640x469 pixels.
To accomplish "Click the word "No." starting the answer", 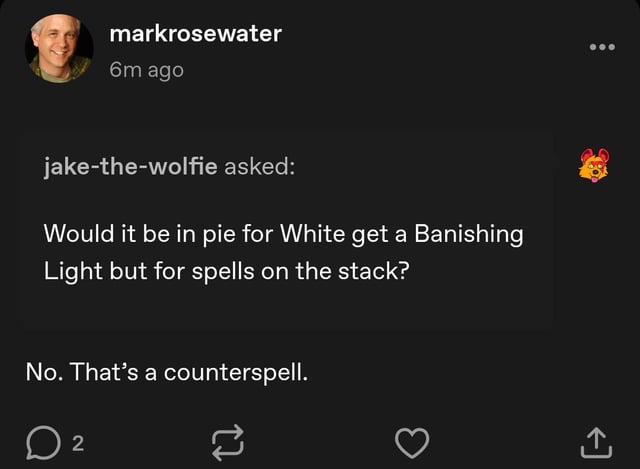I will (x=44, y=374).
